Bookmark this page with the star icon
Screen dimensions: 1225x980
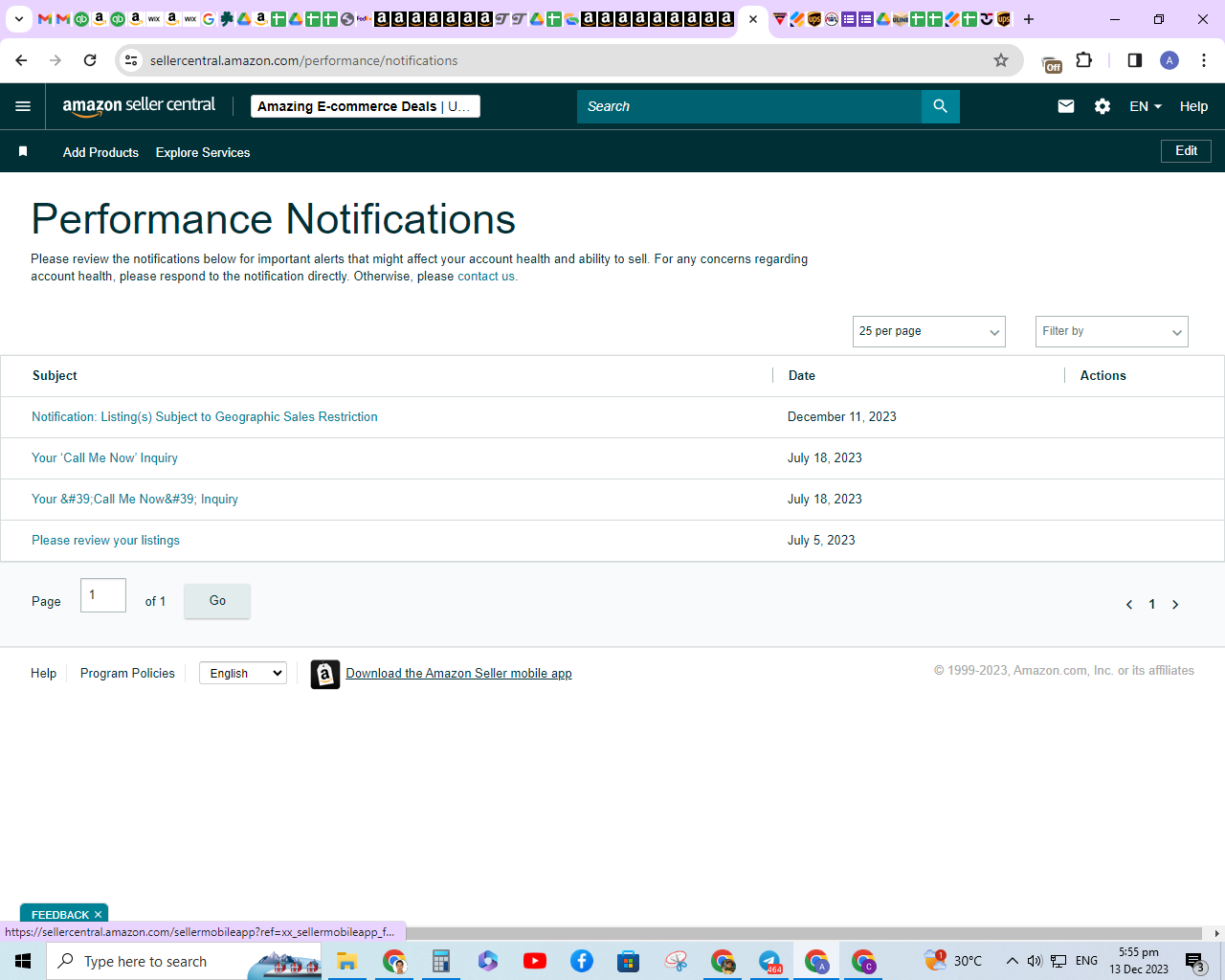click(x=1001, y=60)
